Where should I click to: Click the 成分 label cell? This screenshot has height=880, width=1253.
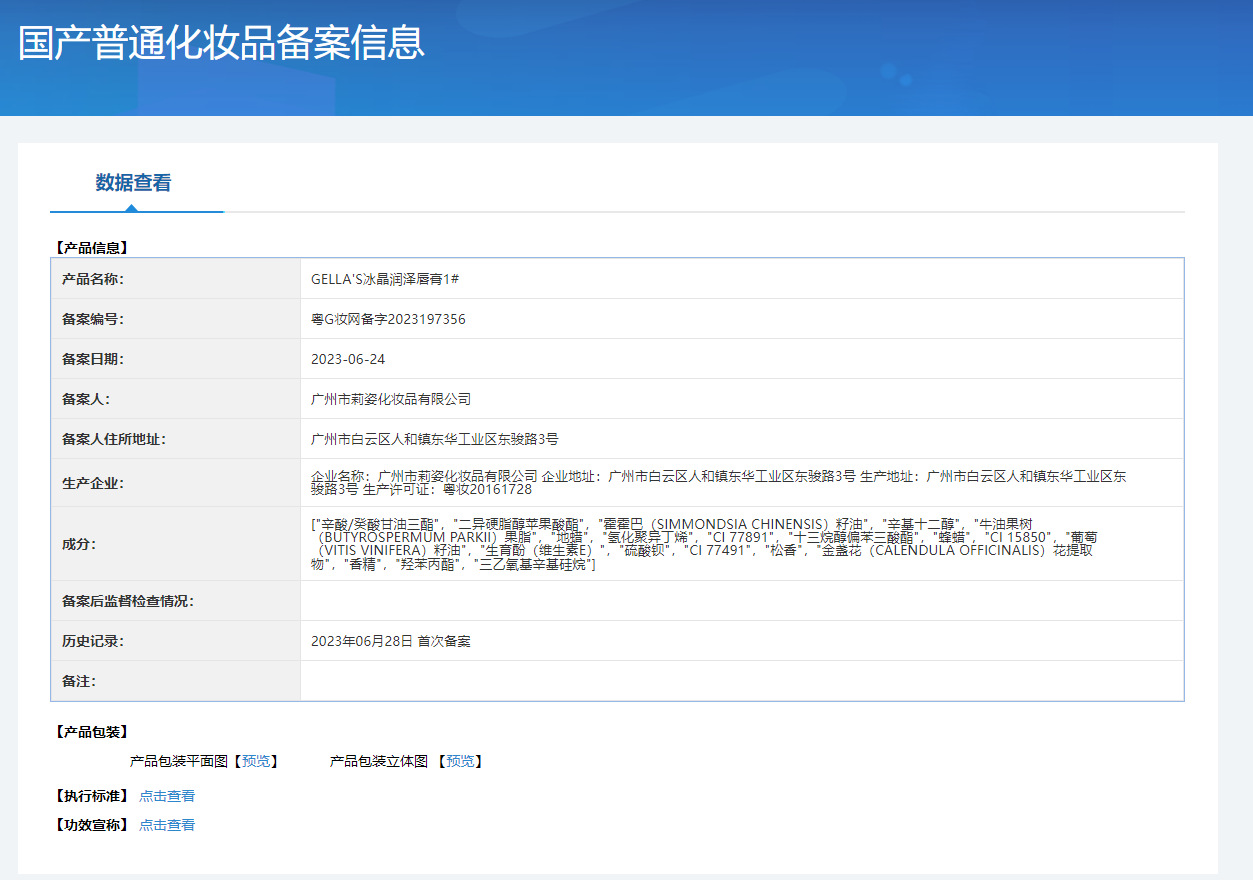tap(79, 544)
